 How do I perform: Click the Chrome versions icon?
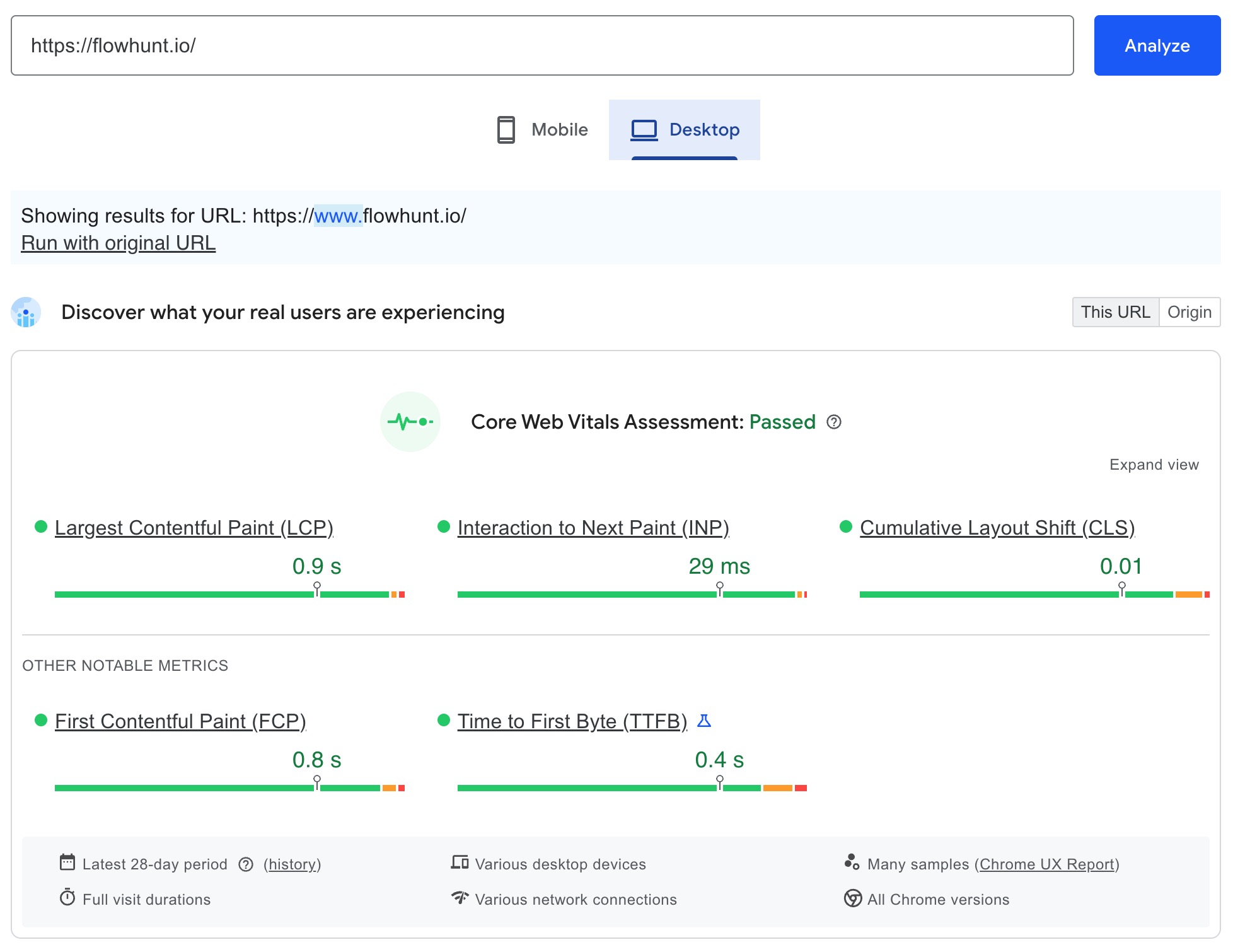coord(852,899)
